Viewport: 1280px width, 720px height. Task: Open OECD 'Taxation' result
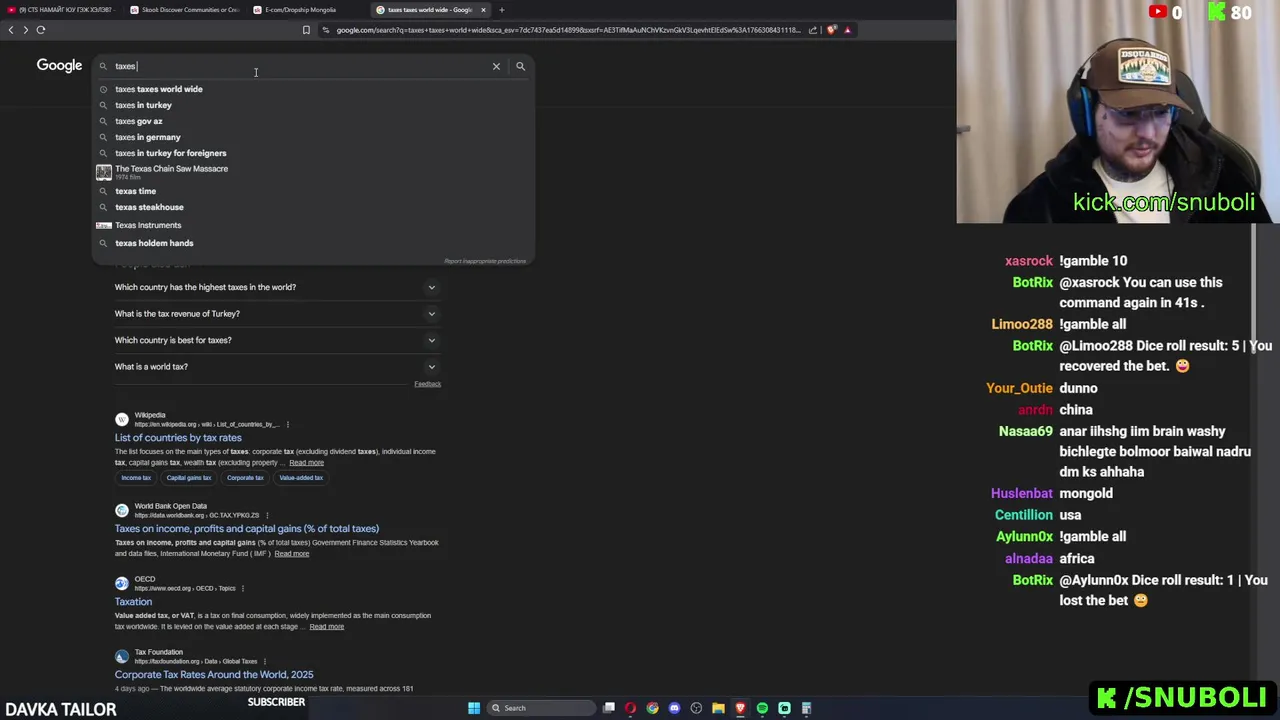[x=133, y=602]
